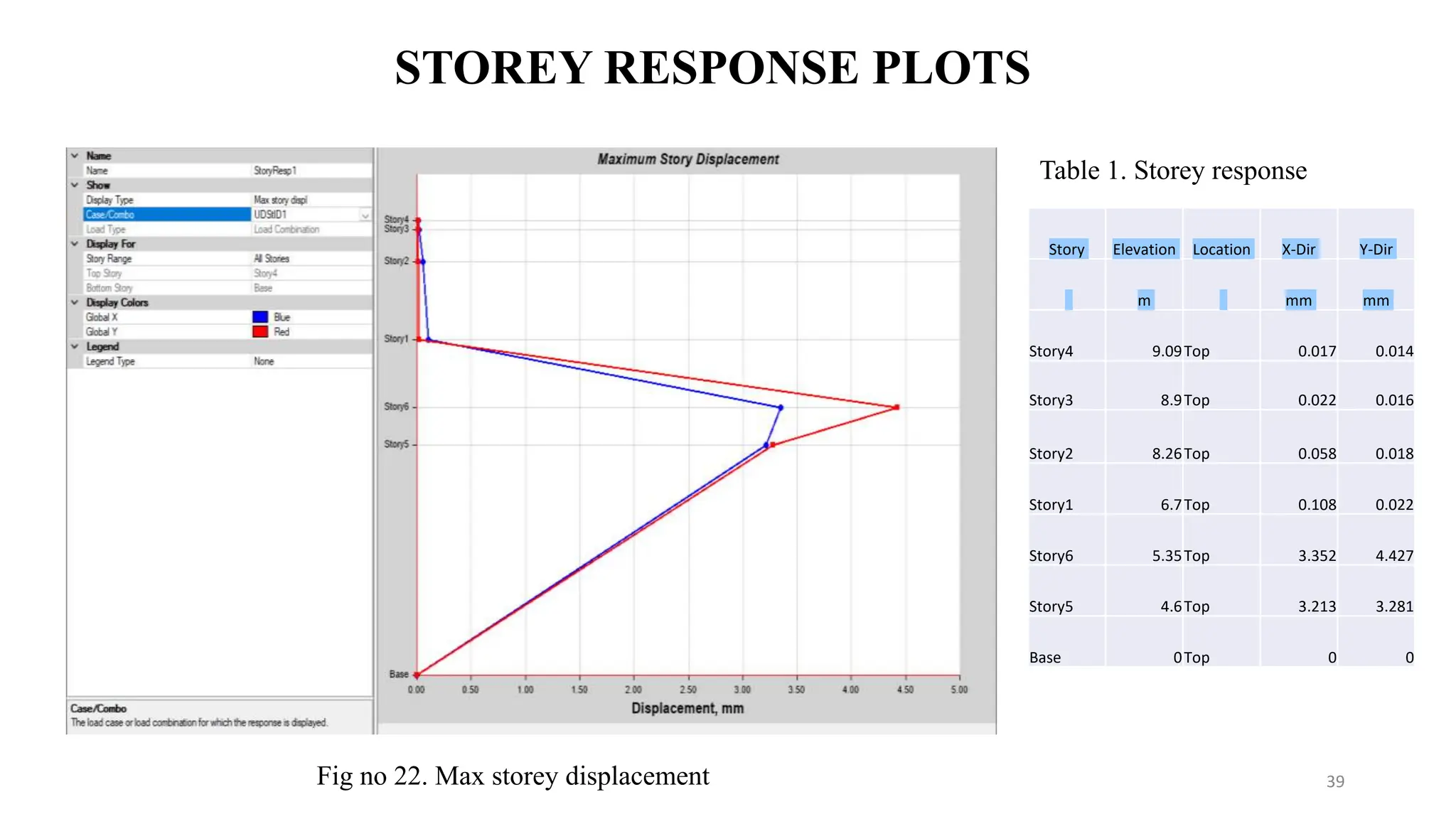Collapse the Display For section chevron
1456x819 pixels.
(75, 244)
